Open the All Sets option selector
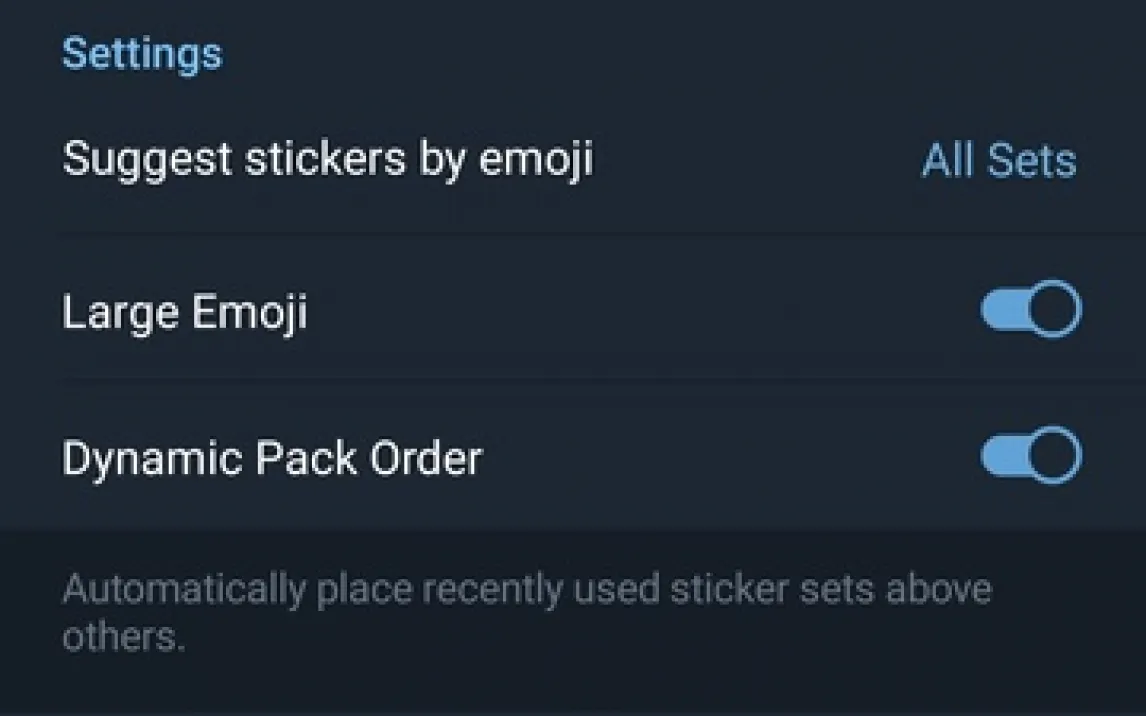 pos(998,160)
